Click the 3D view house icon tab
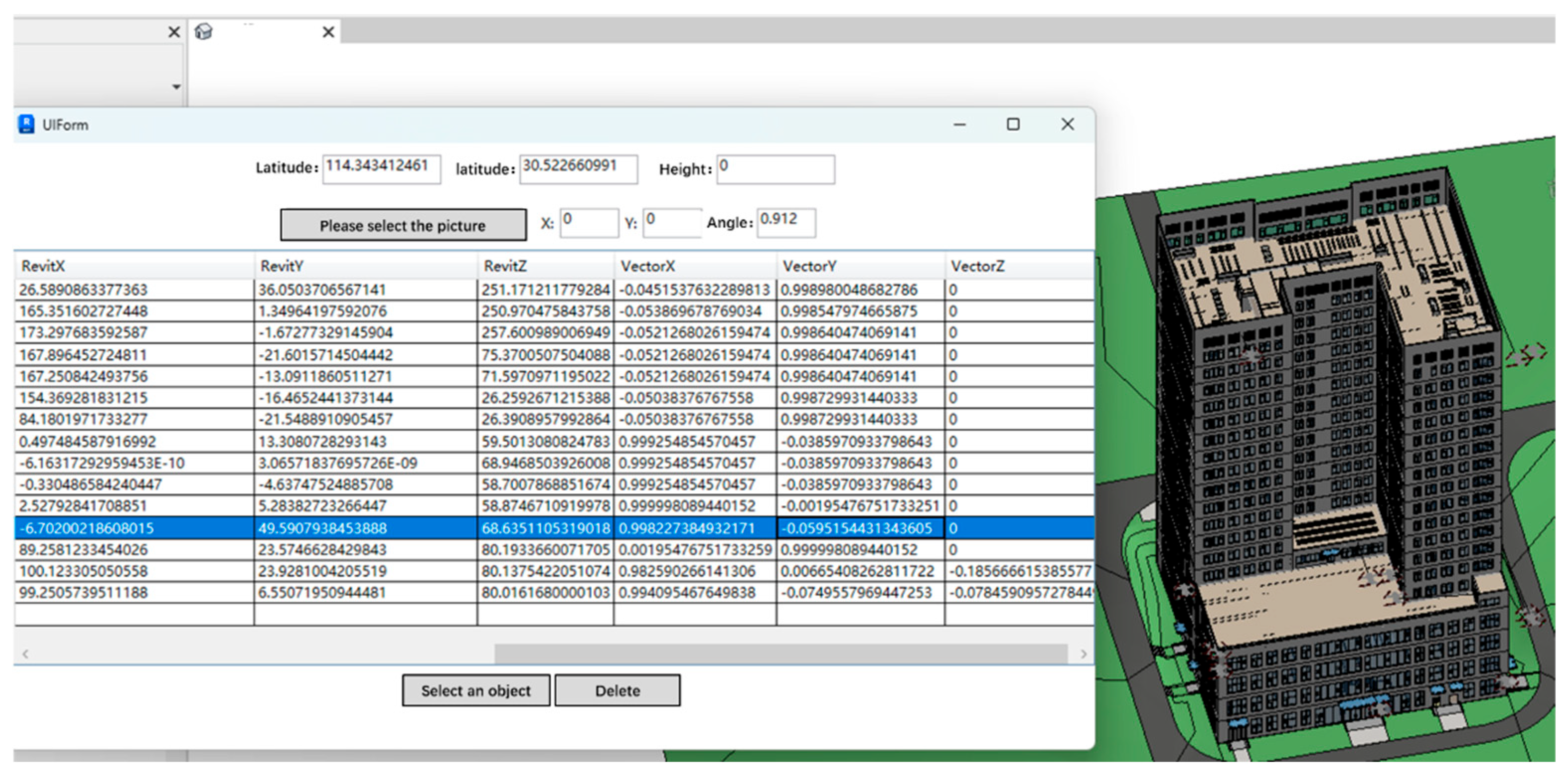The image size is (1568, 779). (x=203, y=32)
